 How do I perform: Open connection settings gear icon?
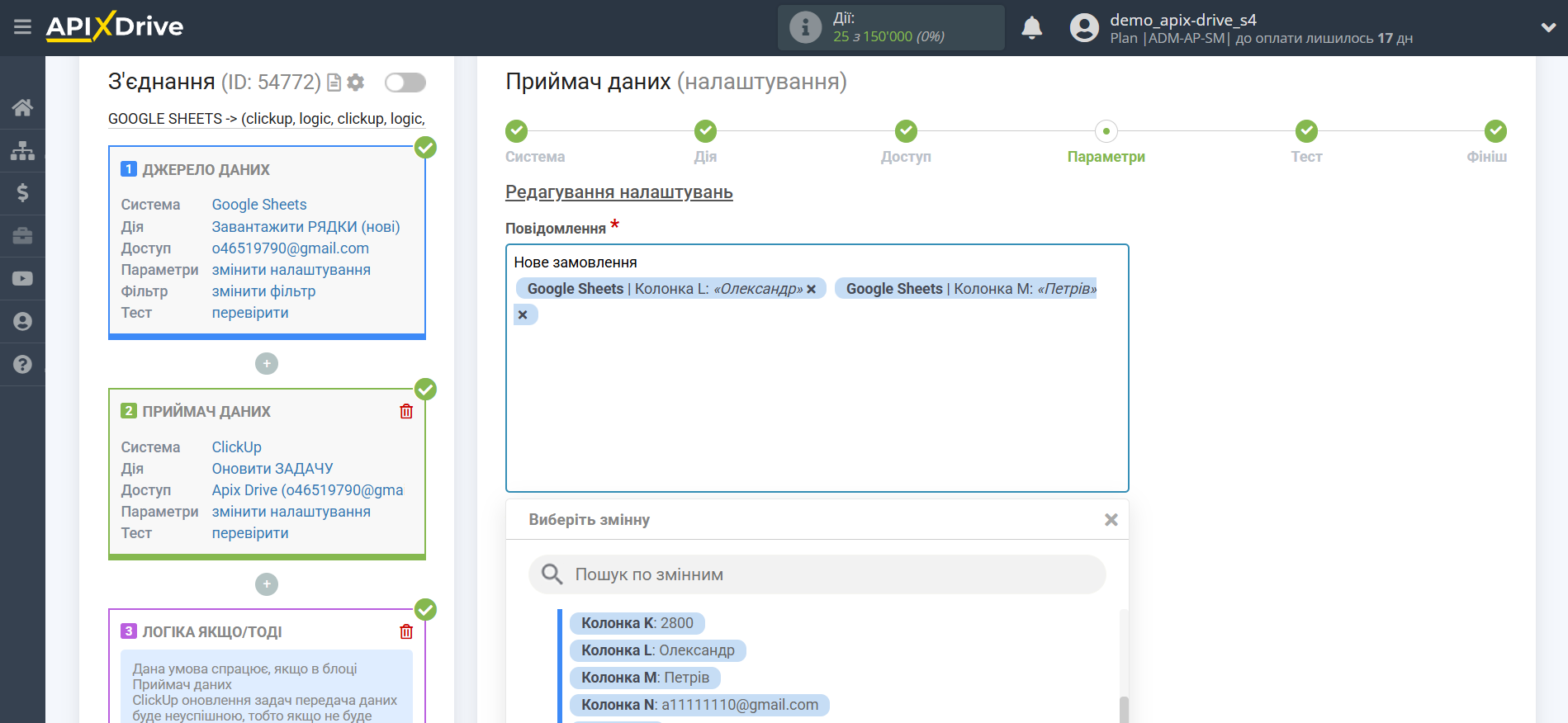click(356, 83)
